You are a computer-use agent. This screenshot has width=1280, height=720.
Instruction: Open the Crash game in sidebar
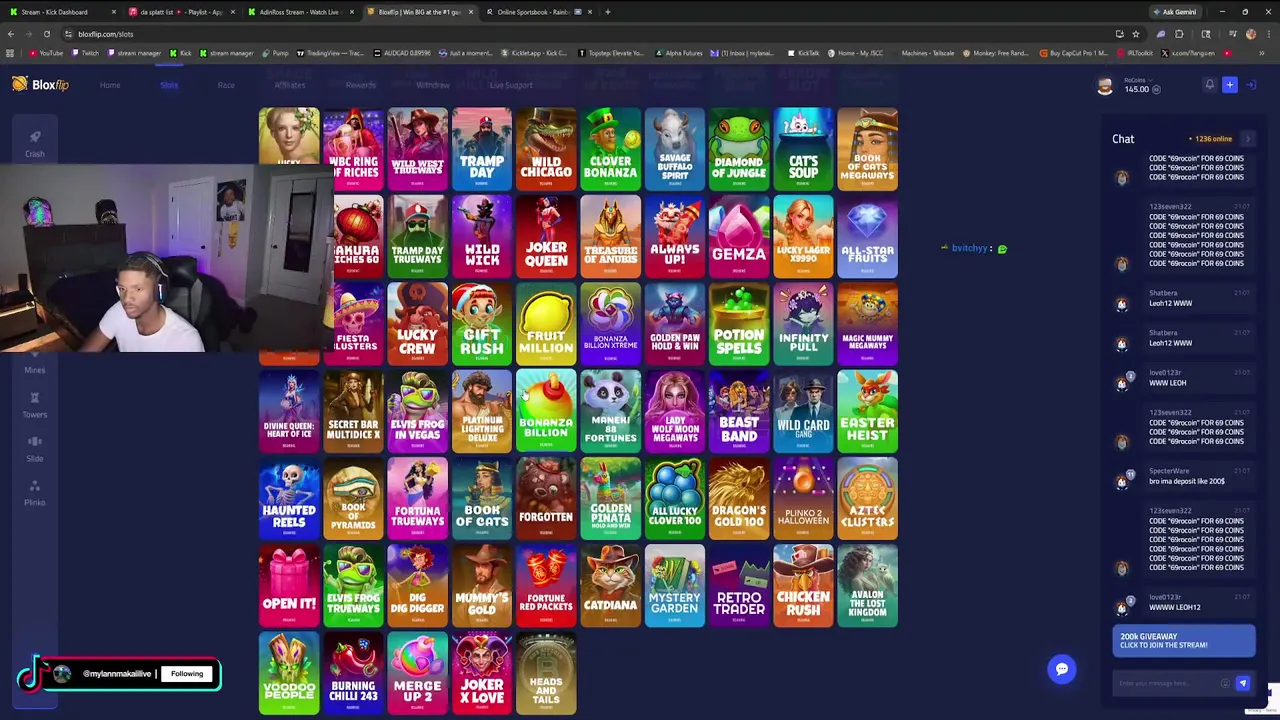point(35,143)
